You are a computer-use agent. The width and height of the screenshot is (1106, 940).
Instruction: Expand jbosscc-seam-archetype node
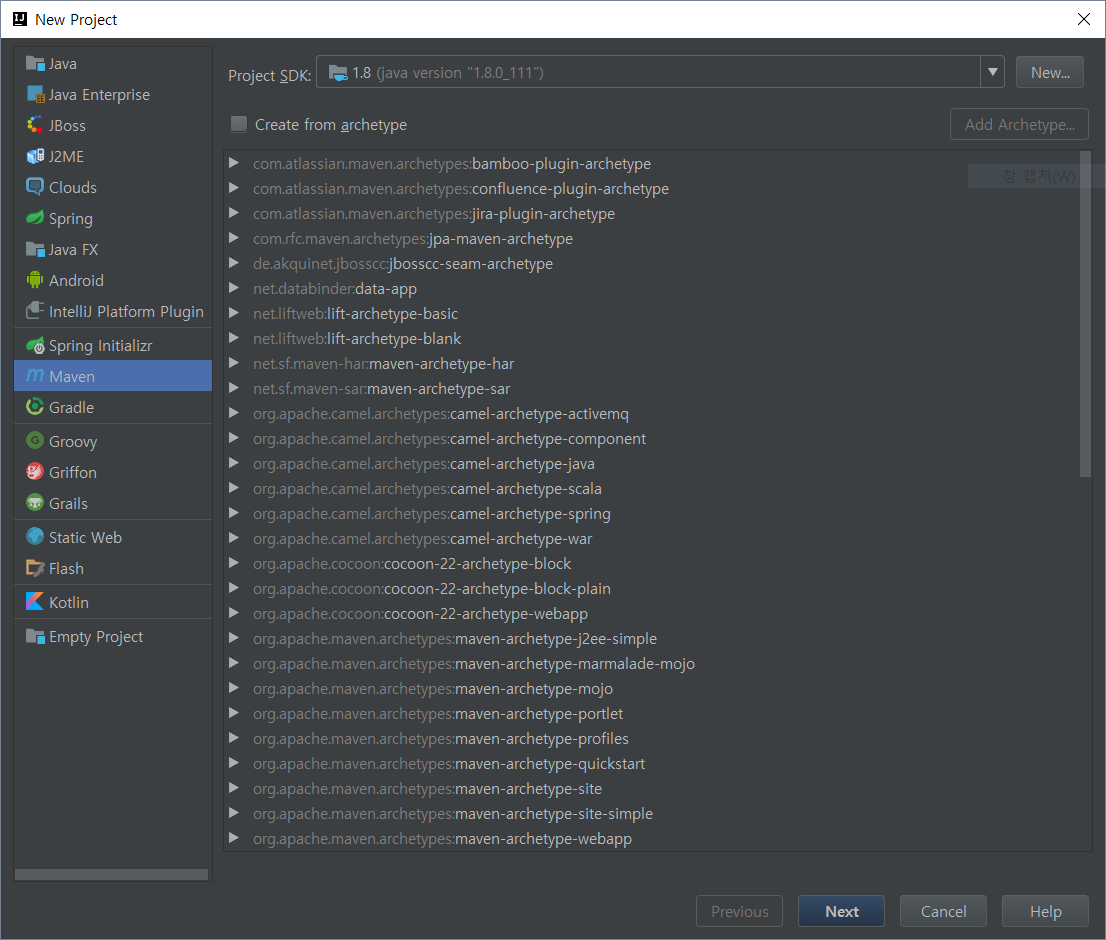tap(234, 263)
